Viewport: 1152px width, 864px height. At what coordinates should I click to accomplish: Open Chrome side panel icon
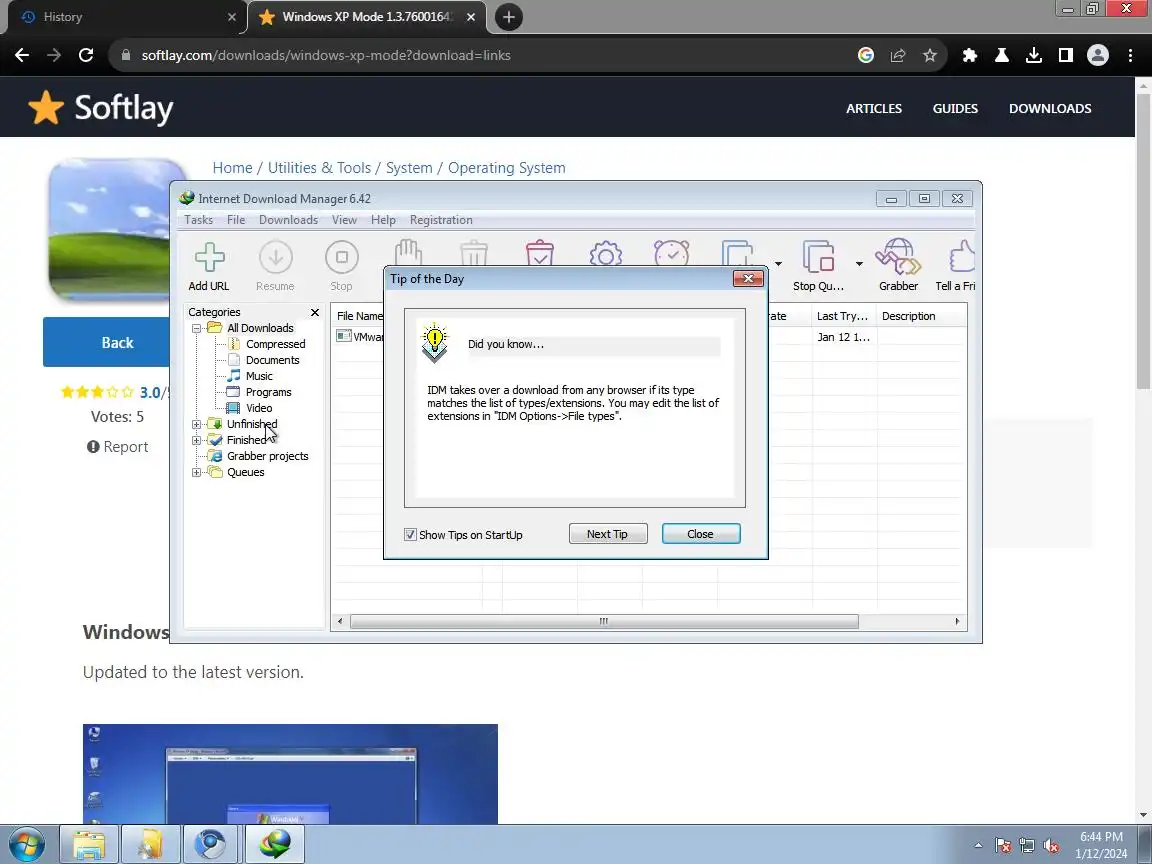1066,55
